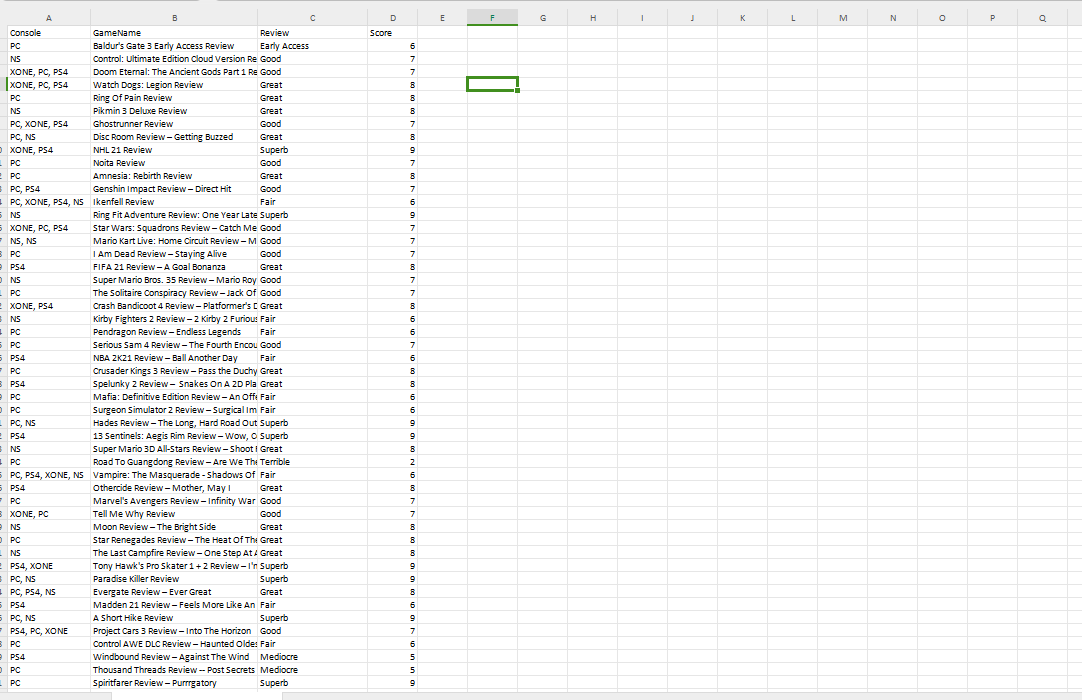Click the GameName header cell
Viewport: 1082px width, 700px height.
(174, 33)
